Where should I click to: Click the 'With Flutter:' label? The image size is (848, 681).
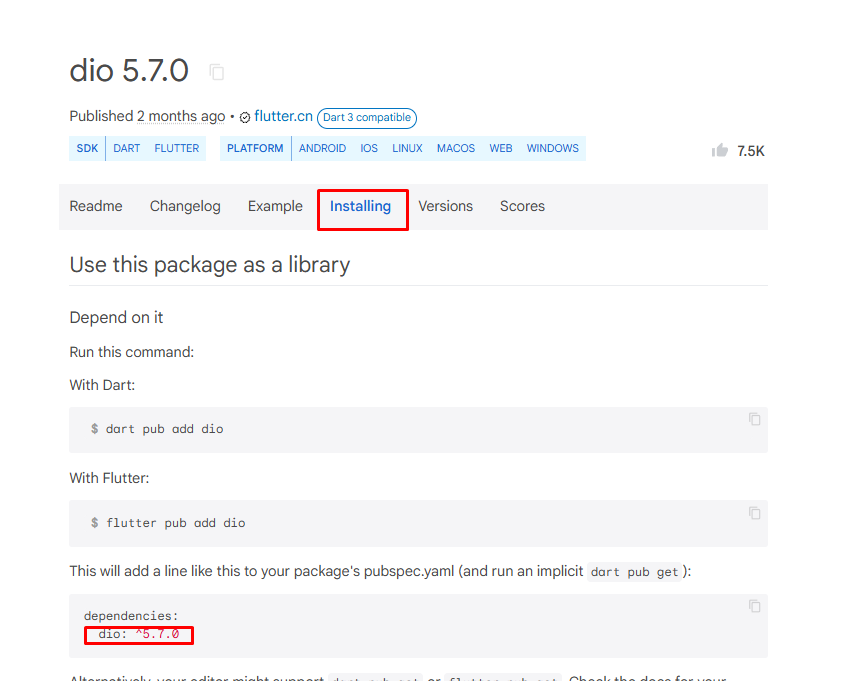[109, 478]
